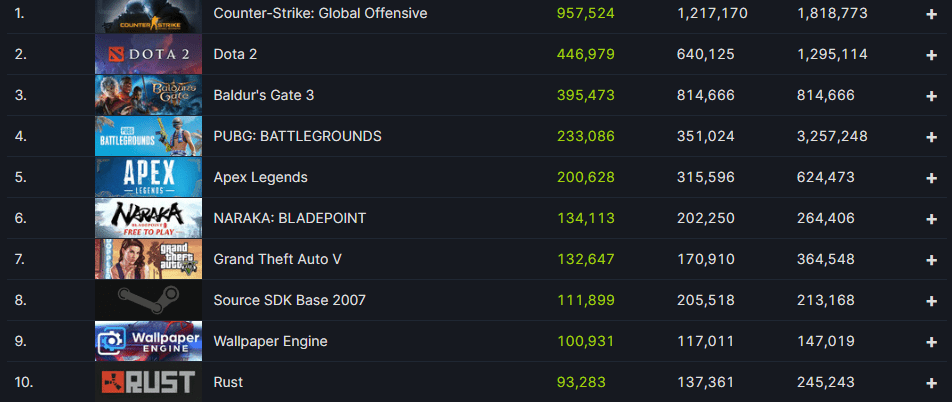Open the Steam logo thumbnail for Source SDK

(148, 300)
